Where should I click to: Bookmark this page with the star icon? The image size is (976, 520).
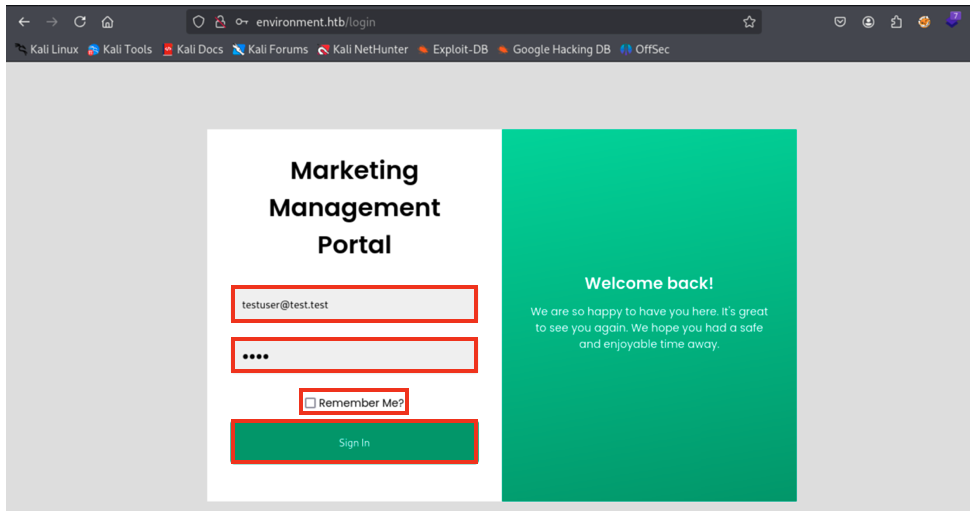pyautogui.click(x=749, y=22)
